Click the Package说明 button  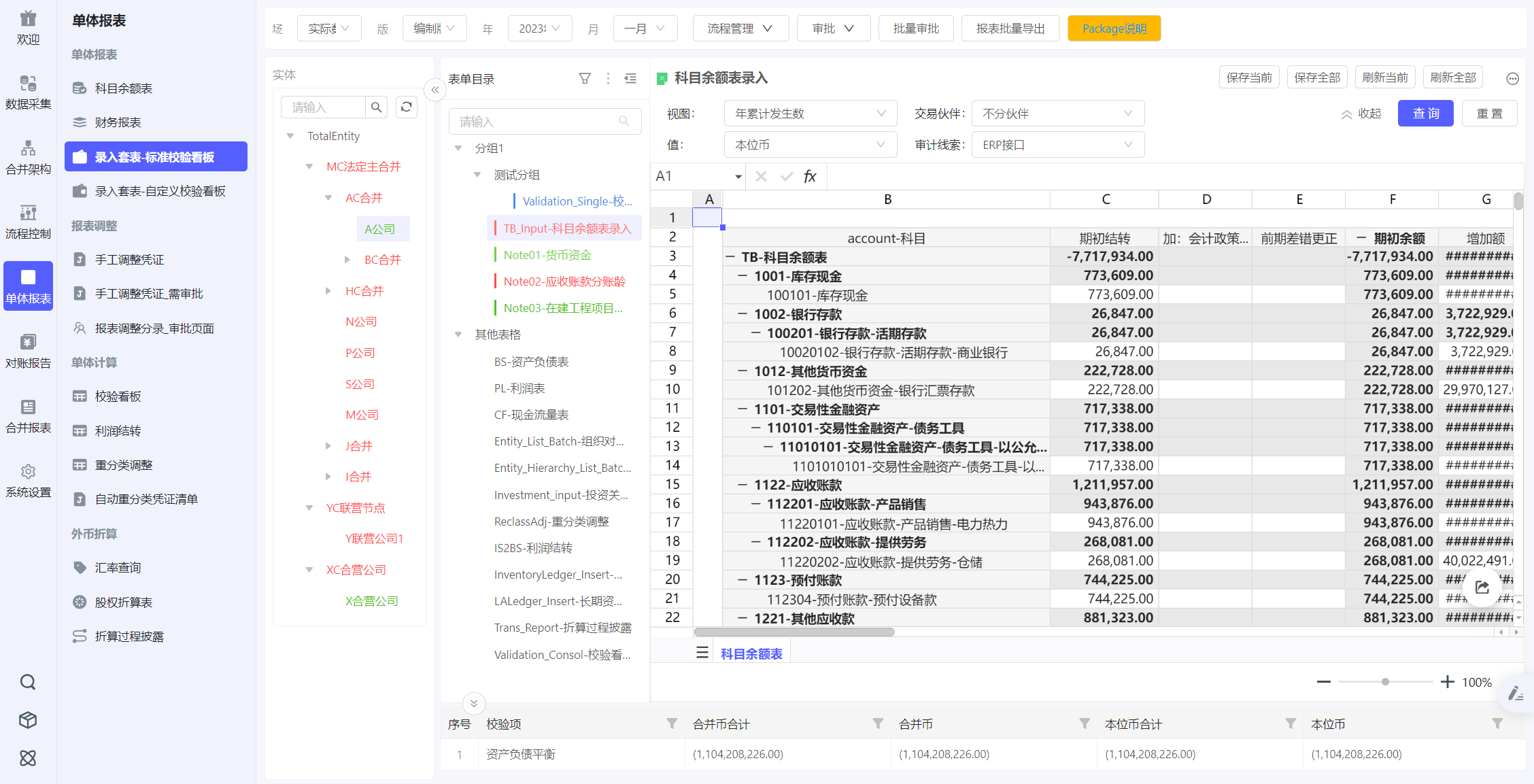[x=1114, y=29]
